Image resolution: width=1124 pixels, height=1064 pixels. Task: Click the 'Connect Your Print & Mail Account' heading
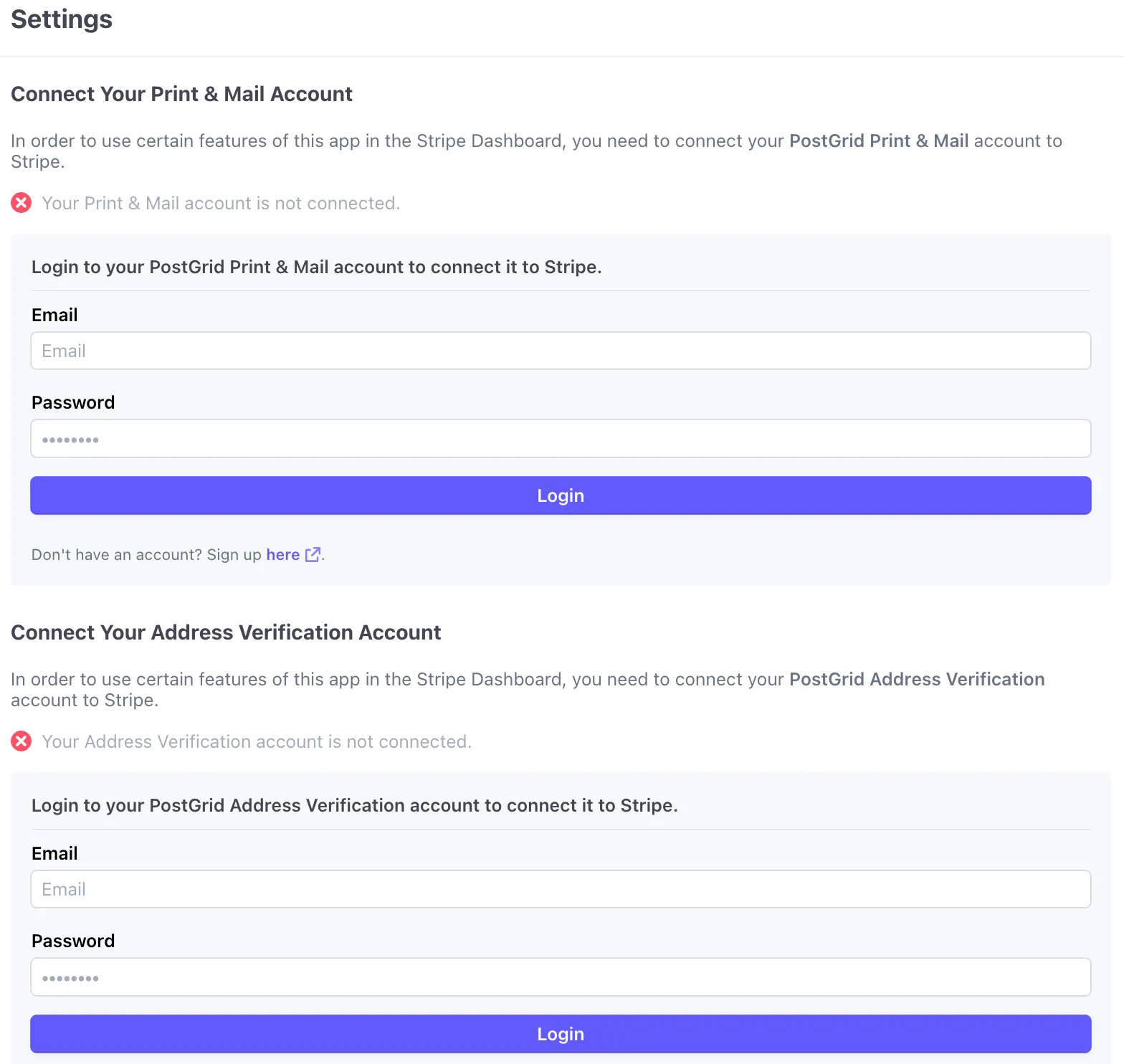tap(181, 94)
